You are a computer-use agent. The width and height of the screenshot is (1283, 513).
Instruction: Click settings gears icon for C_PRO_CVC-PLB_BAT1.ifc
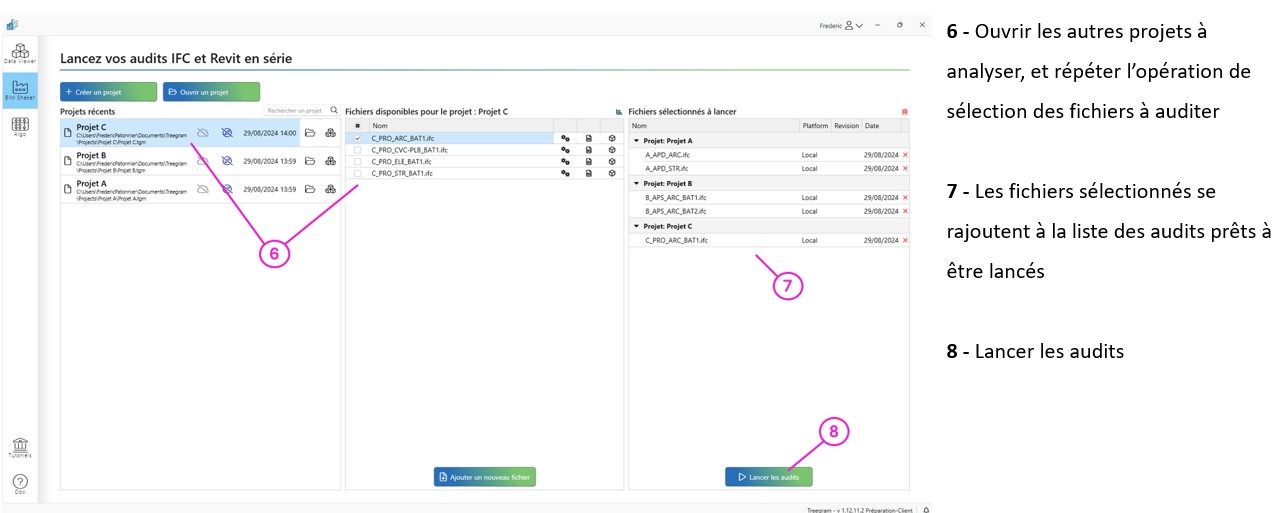[565, 150]
